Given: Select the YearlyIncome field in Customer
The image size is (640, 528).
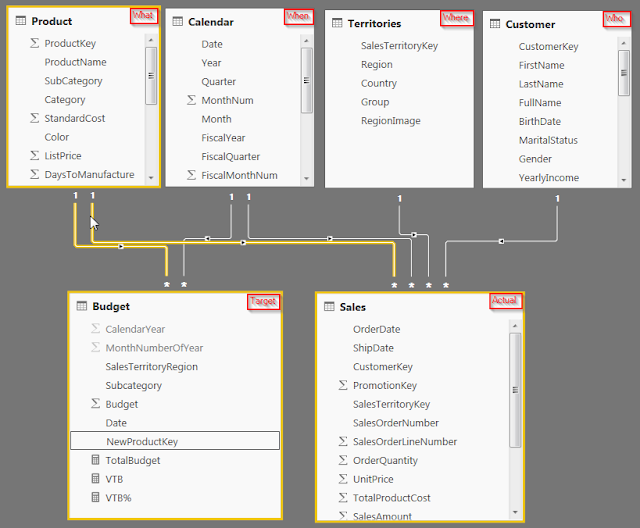Looking at the screenshot, I should 549,178.
